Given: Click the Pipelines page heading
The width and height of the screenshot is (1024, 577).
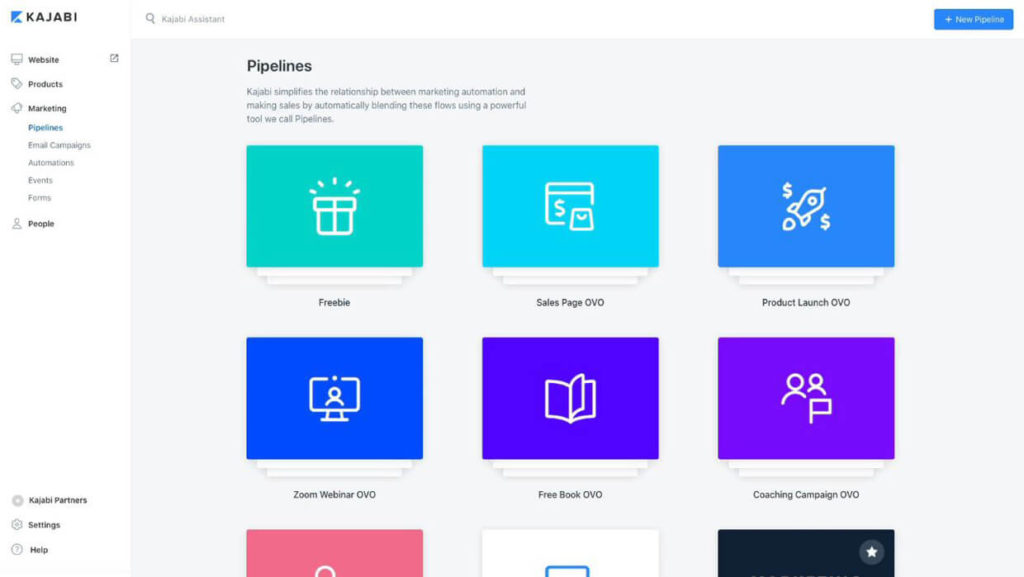Looking at the screenshot, I should tap(279, 66).
